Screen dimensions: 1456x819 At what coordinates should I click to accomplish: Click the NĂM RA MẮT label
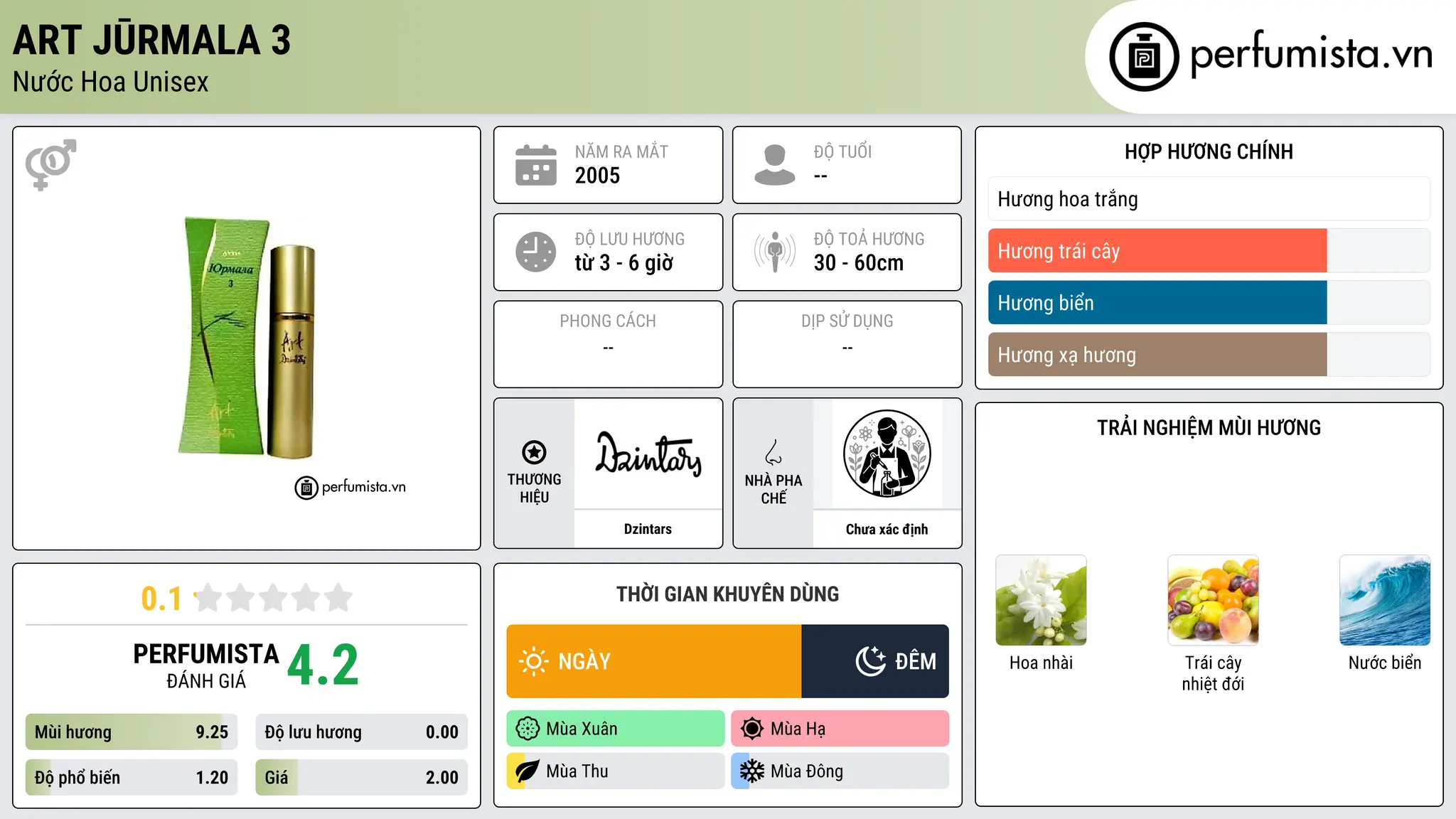click(621, 152)
